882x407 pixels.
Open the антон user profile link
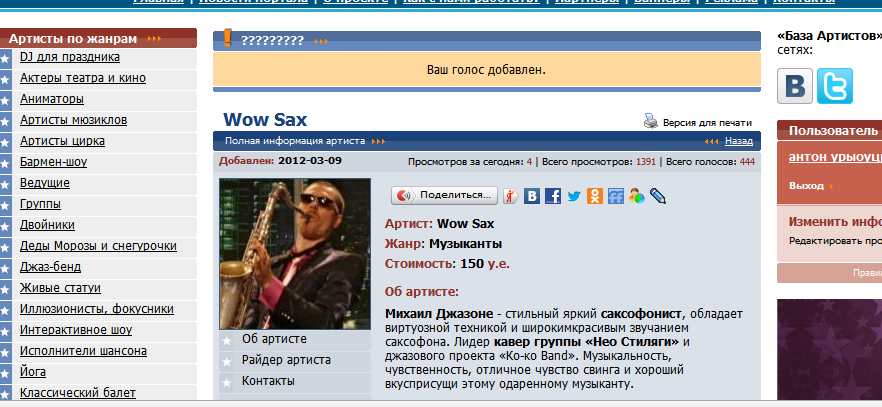[x=835, y=157]
